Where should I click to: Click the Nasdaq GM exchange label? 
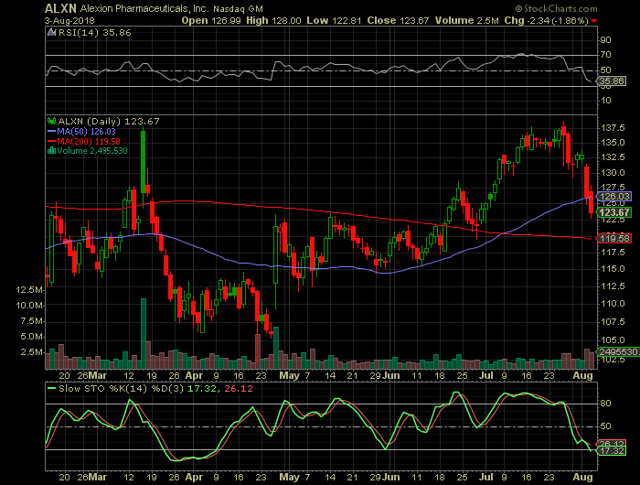point(238,9)
